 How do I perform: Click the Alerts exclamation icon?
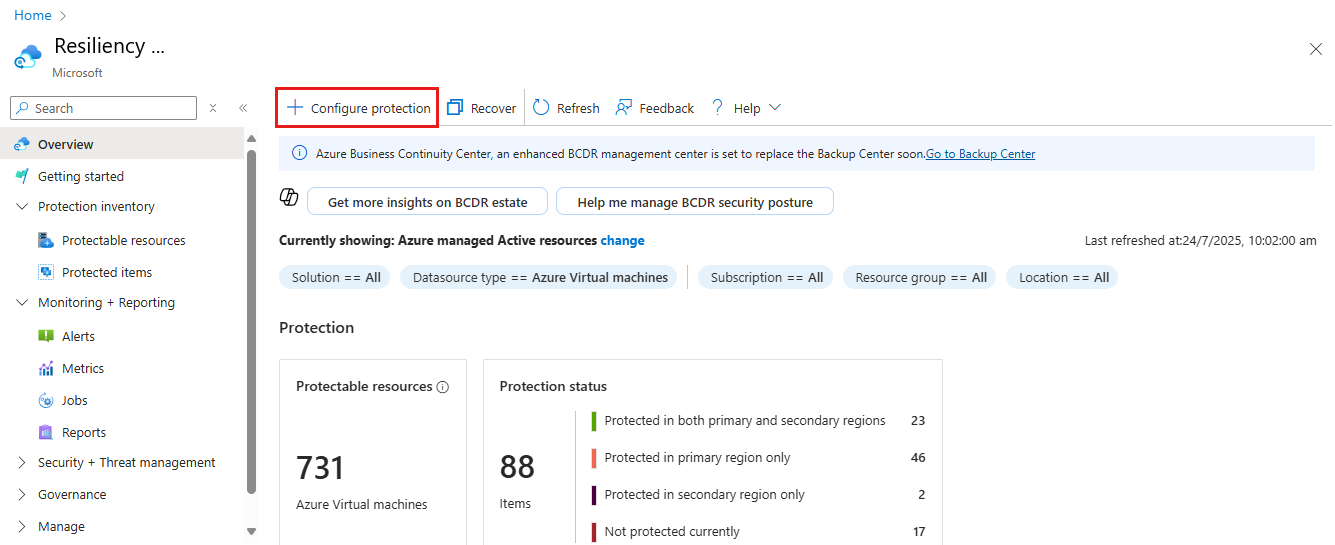tap(46, 336)
